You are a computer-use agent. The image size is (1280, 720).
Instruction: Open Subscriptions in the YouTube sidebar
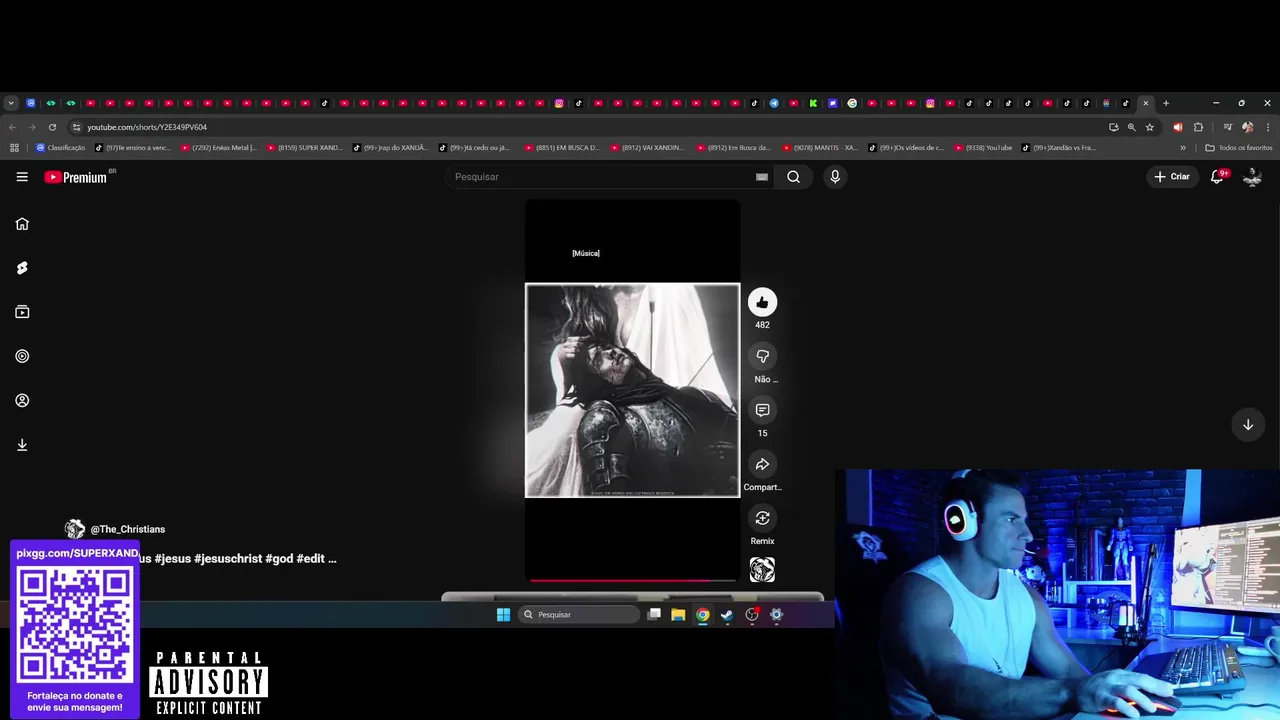(x=22, y=312)
